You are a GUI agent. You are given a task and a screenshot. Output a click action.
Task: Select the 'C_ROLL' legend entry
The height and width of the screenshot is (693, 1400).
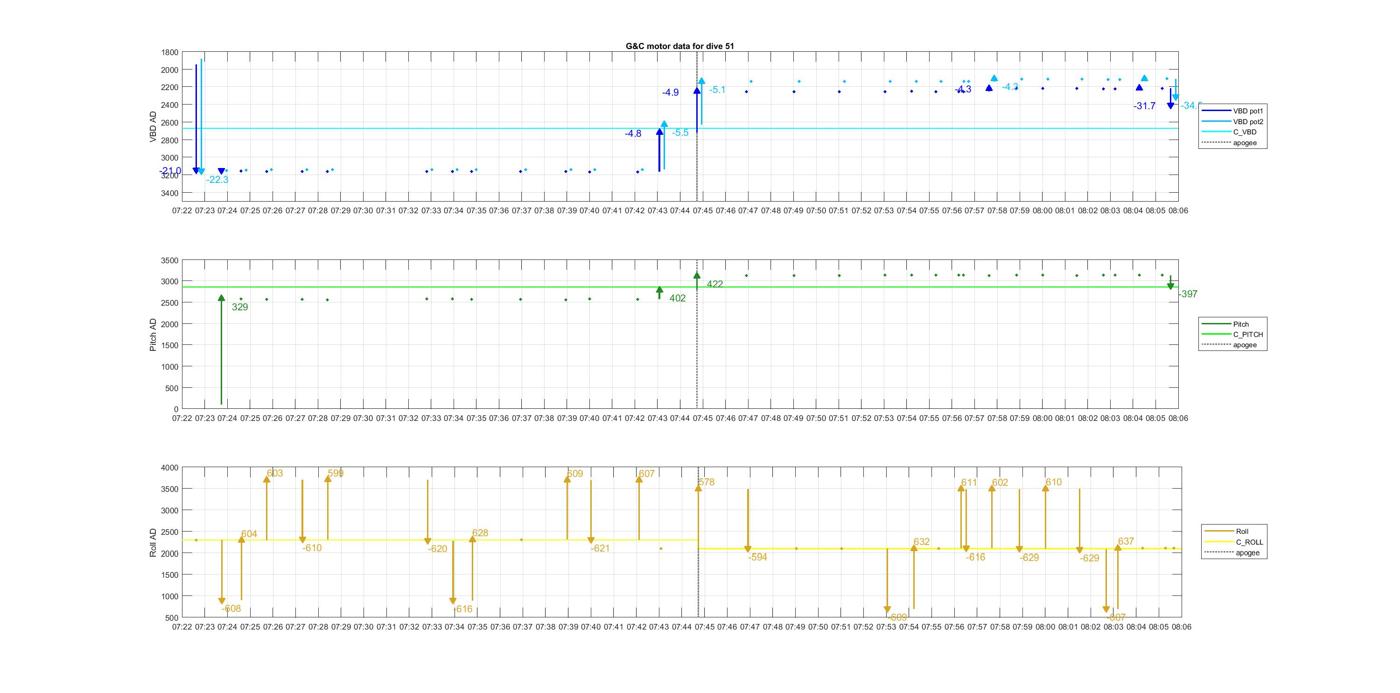(x=1250, y=542)
